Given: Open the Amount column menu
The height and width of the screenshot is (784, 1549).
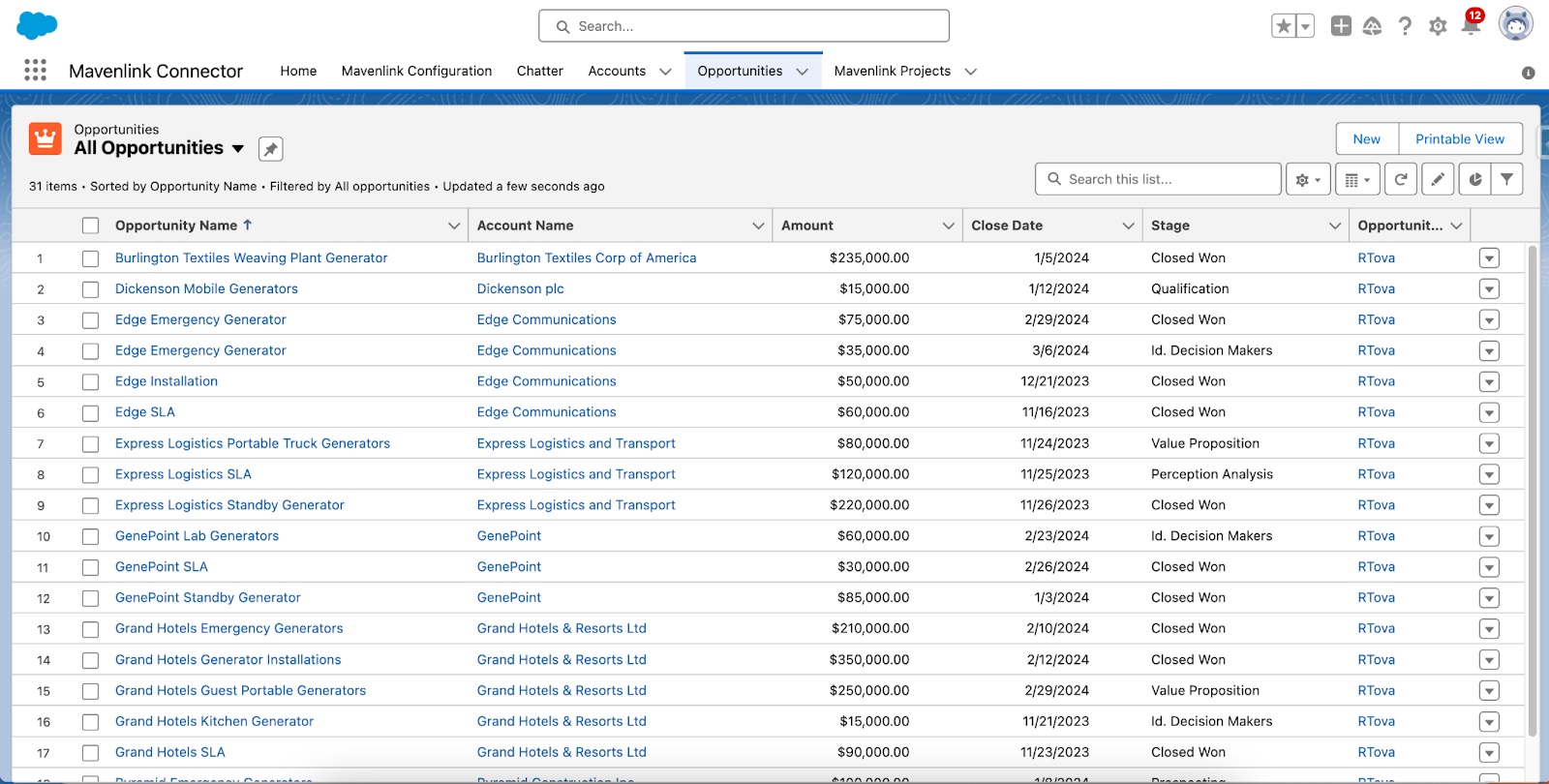Looking at the screenshot, I should click(949, 226).
